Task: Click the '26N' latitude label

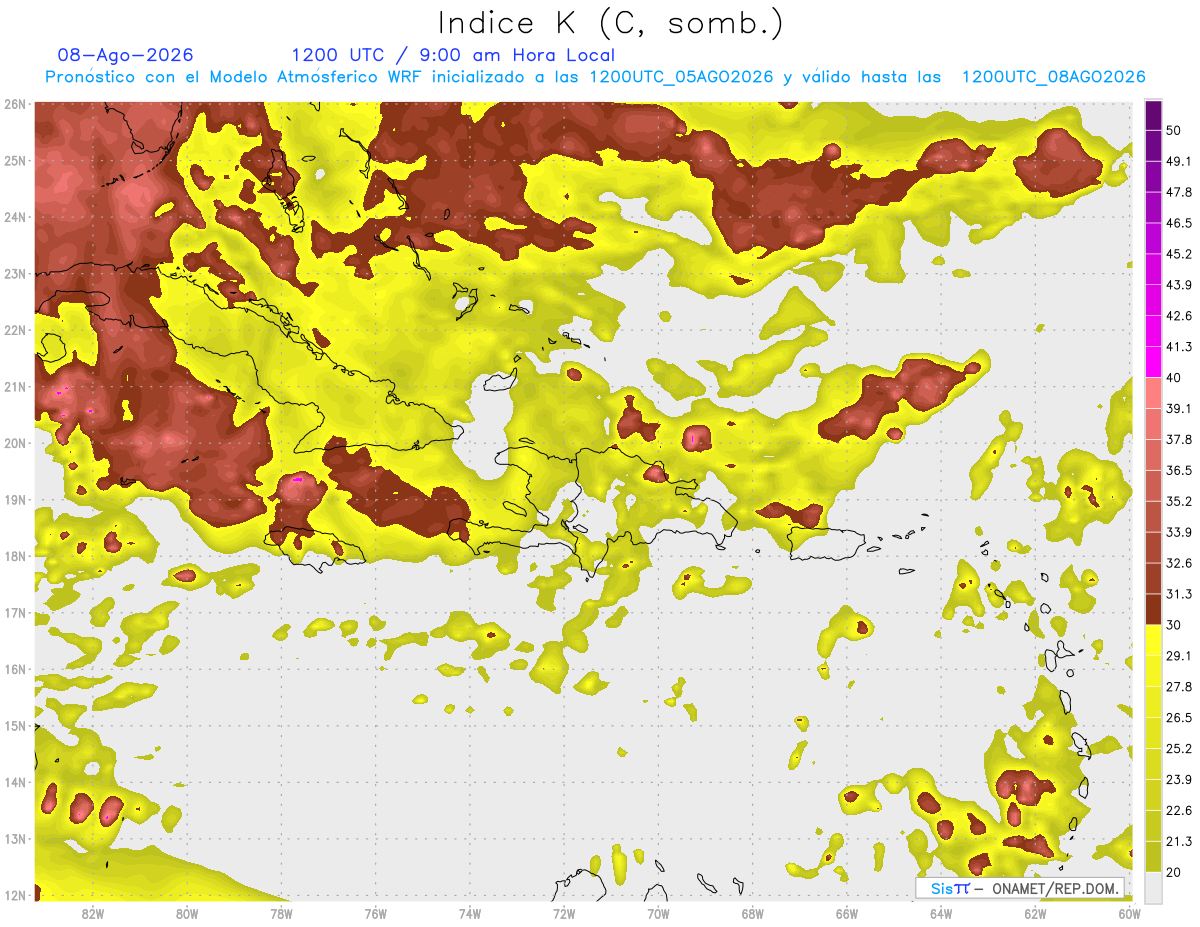Action: tap(15, 104)
